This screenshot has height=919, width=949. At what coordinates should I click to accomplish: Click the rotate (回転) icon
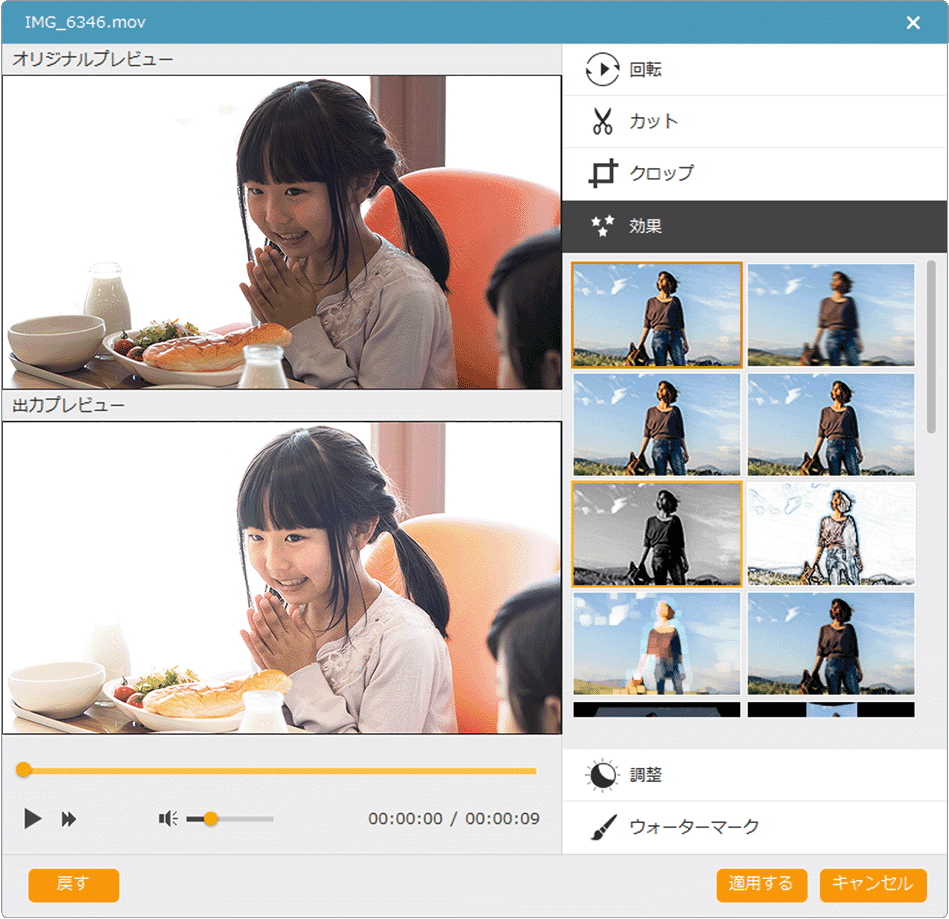click(x=603, y=70)
